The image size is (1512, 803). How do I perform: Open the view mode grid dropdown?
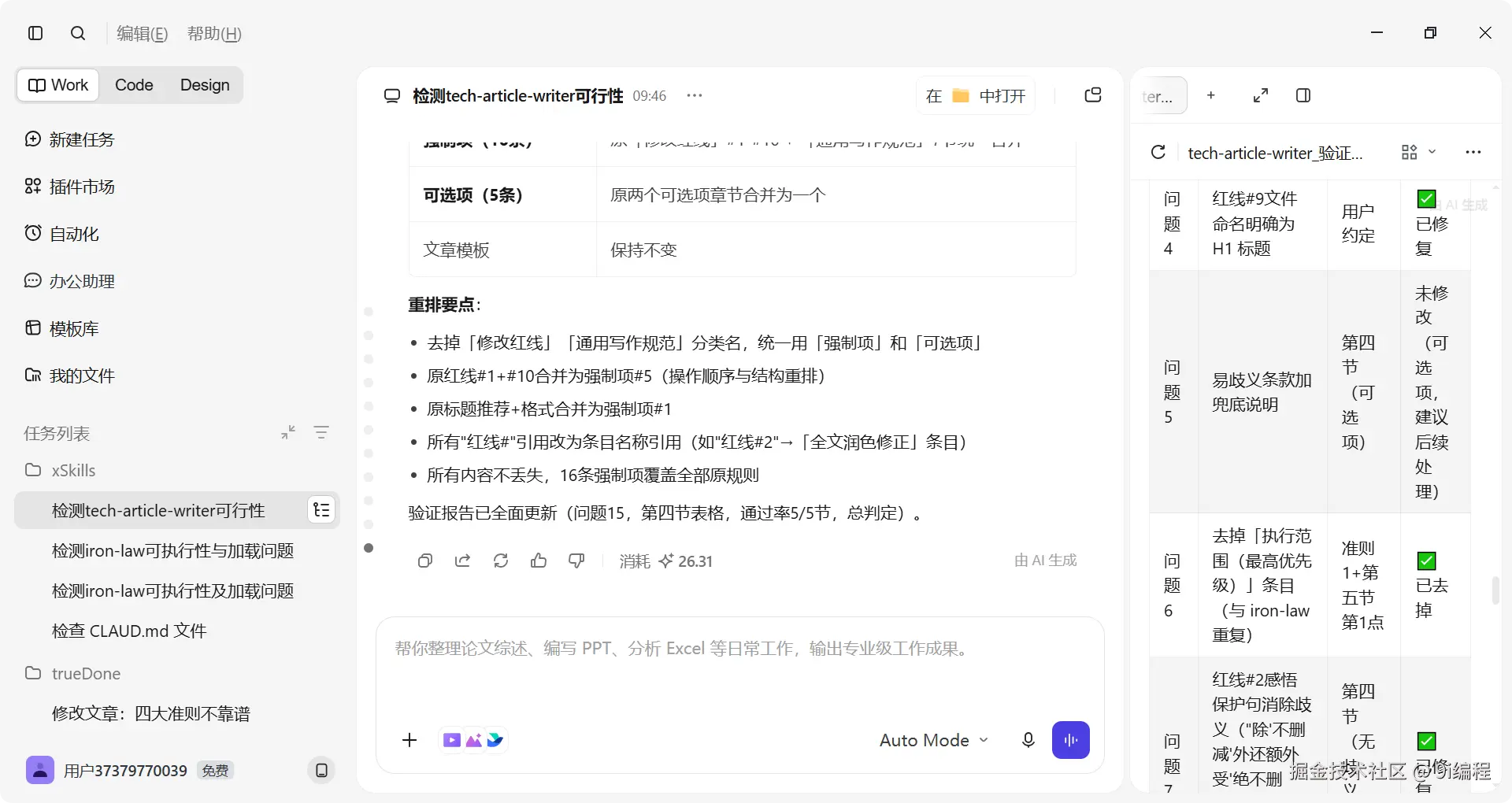click(x=1419, y=152)
